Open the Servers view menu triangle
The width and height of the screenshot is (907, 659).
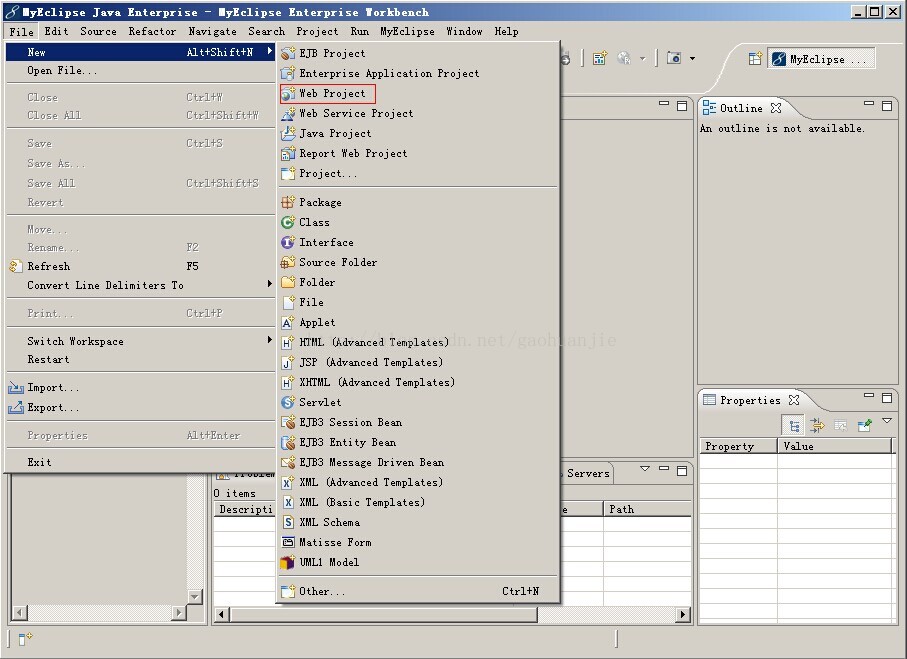click(645, 469)
